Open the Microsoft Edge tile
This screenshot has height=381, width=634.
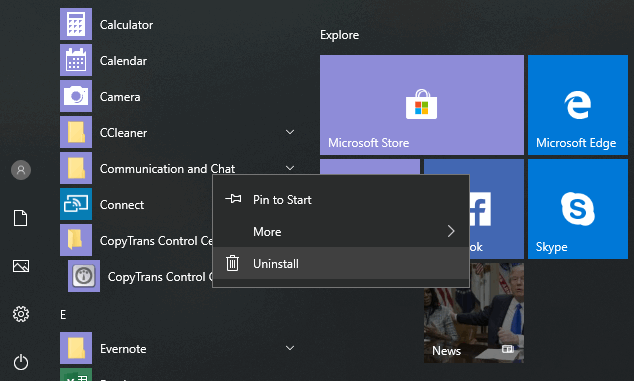point(578,105)
